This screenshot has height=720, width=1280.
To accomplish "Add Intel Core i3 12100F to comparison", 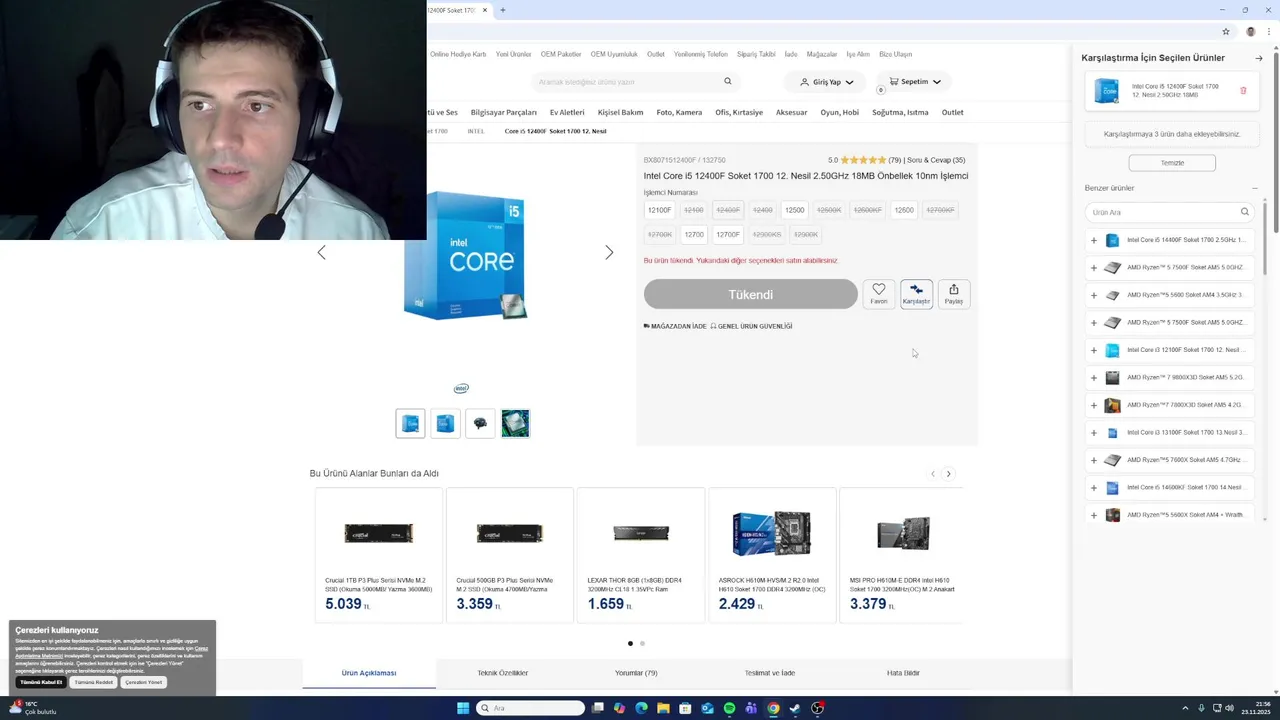I will [1093, 350].
